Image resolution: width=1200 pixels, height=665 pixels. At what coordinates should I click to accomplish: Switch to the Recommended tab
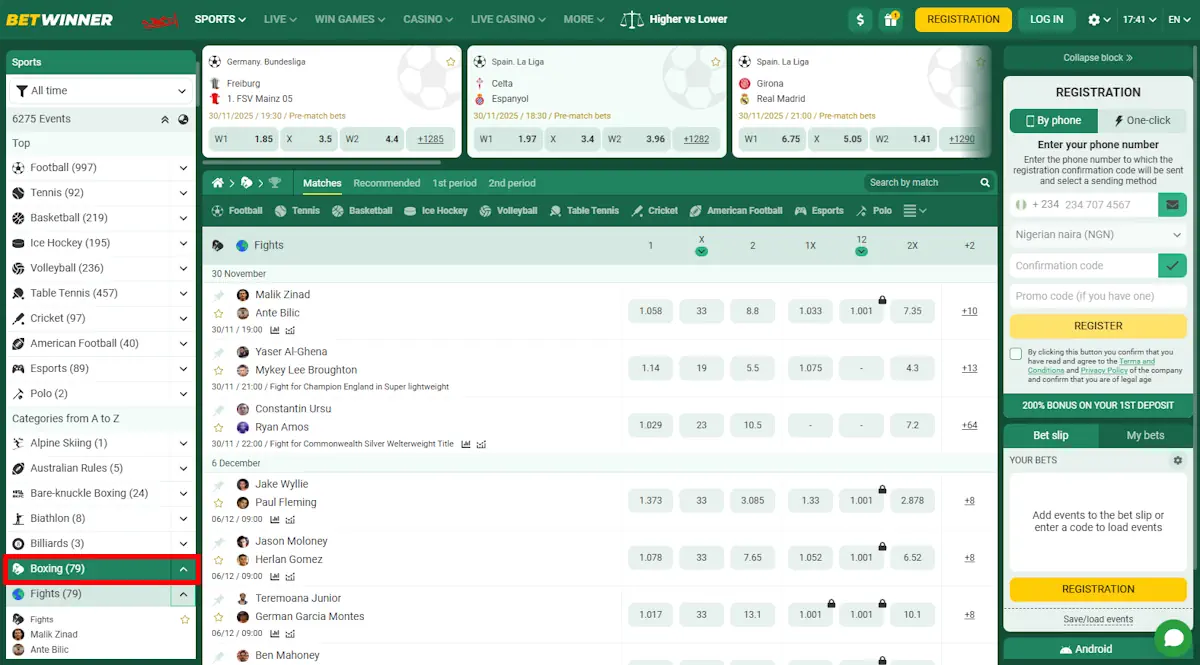[x=387, y=183]
